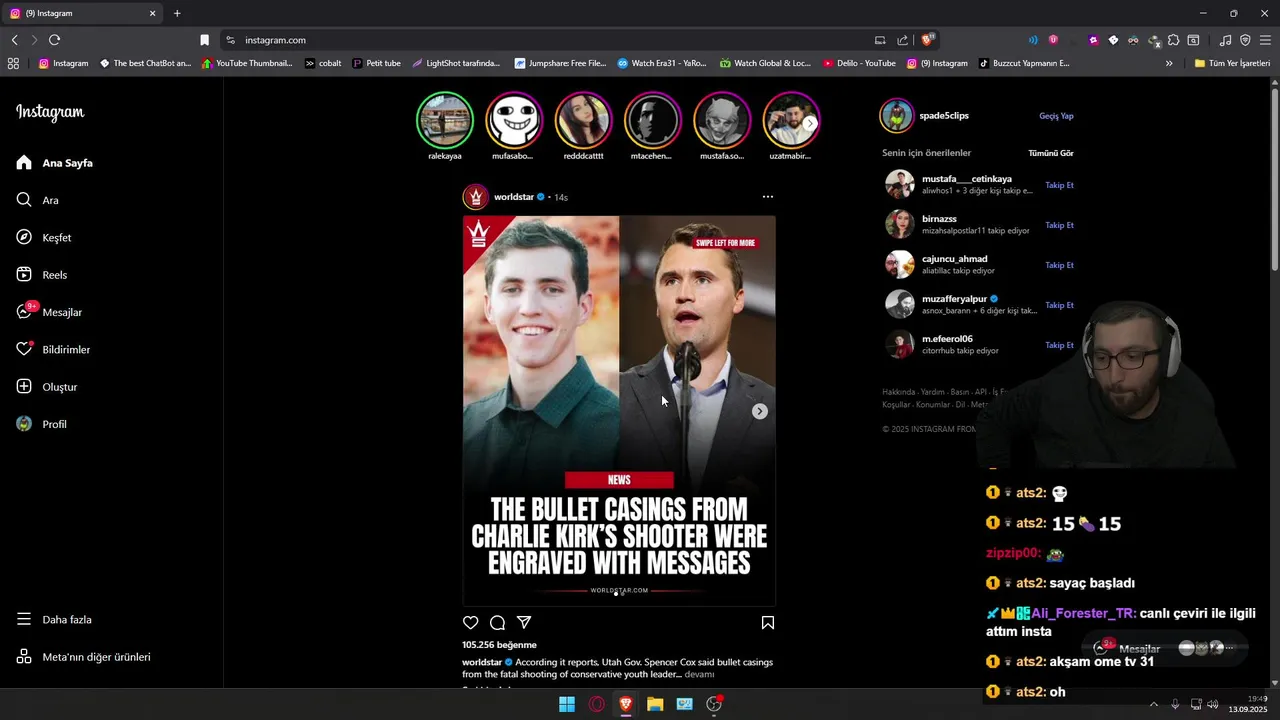Click the Instagram logo
Screen dimensions: 1280x720
[50, 112]
